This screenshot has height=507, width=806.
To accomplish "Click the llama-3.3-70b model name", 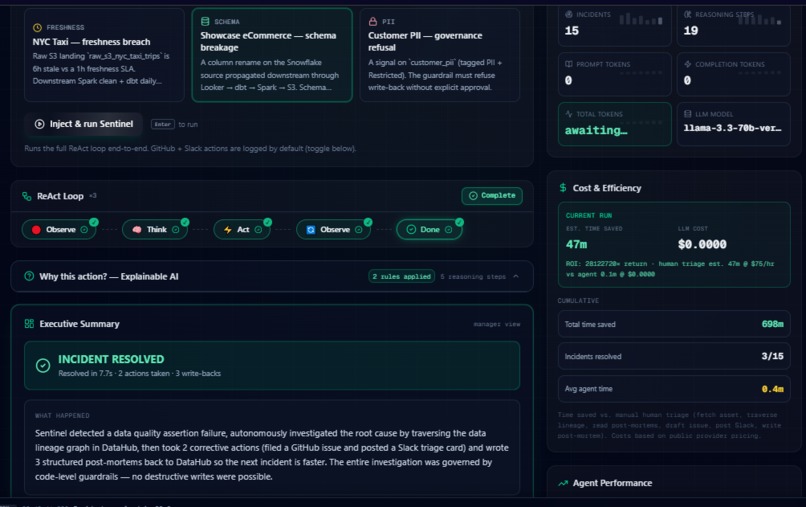I will [x=732, y=128].
